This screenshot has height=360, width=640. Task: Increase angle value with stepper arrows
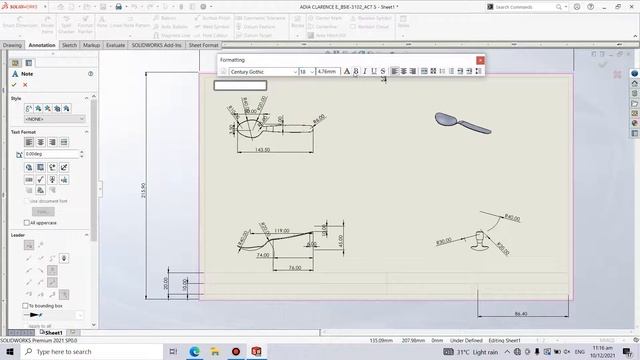(82, 152)
